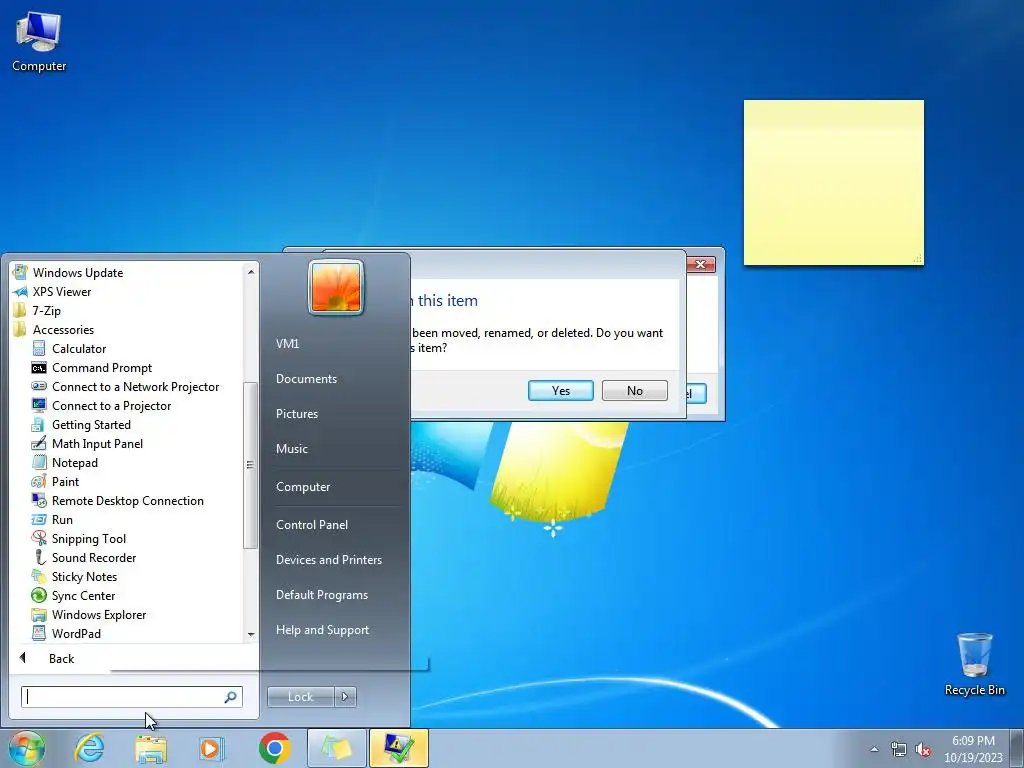Click the Lock button
Image resolution: width=1024 pixels, height=768 pixels.
click(x=300, y=697)
